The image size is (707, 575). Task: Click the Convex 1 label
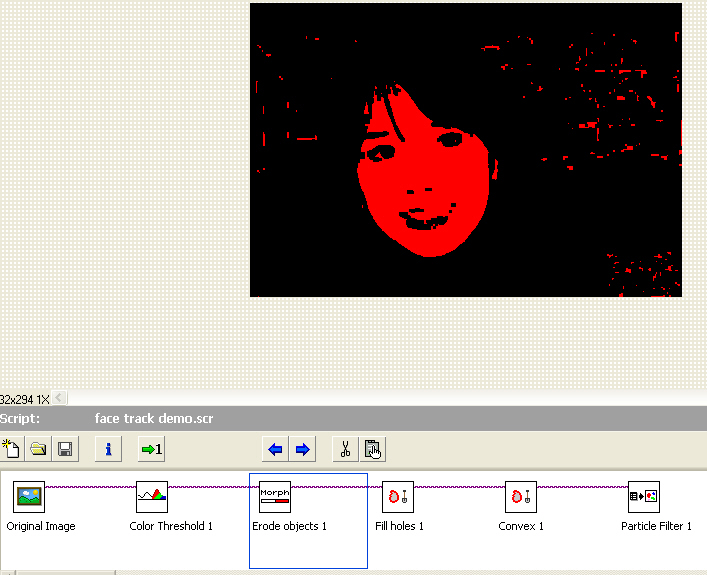[521, 526]
